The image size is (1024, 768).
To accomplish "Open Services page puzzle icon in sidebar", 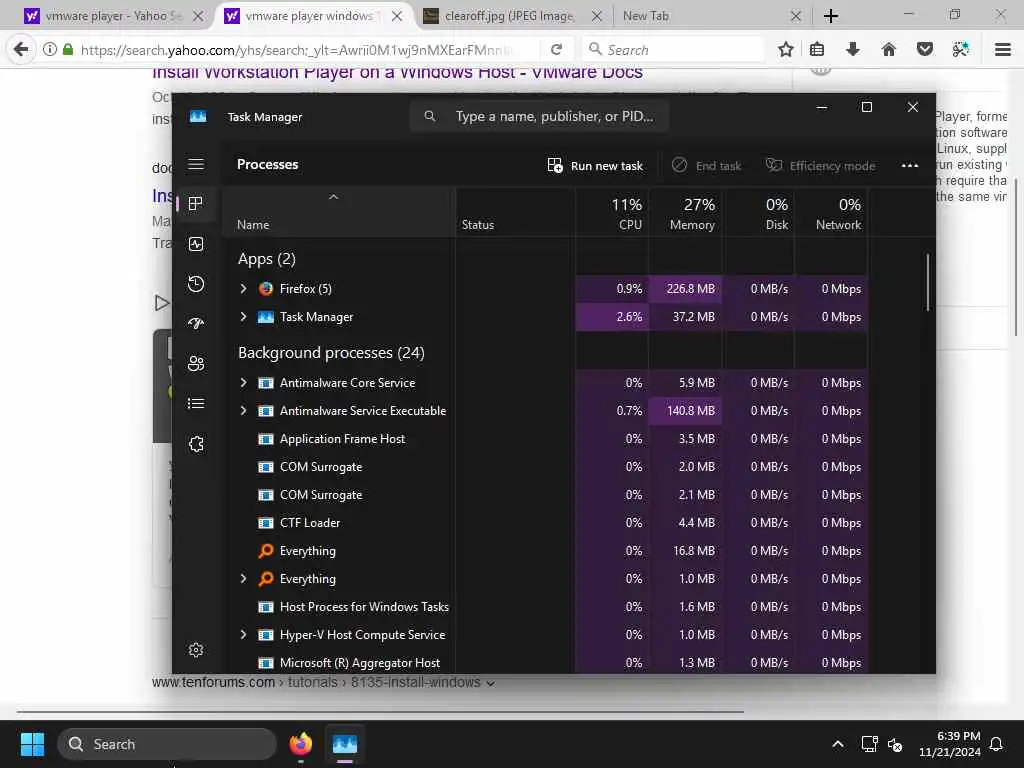I will (196, 444).
